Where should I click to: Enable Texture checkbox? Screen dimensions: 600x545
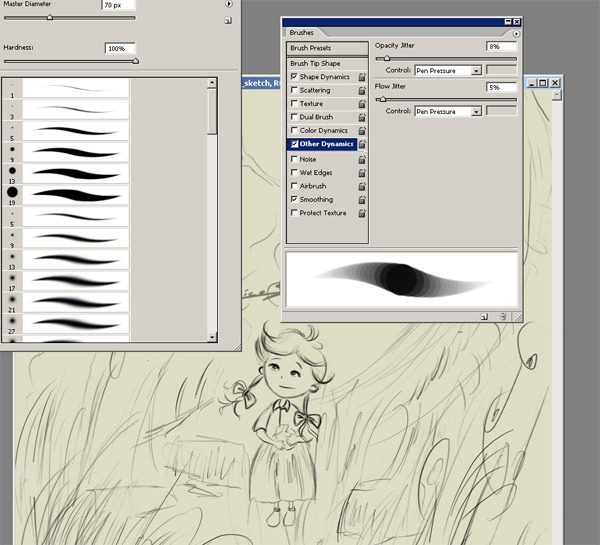(x=294, y=103)
